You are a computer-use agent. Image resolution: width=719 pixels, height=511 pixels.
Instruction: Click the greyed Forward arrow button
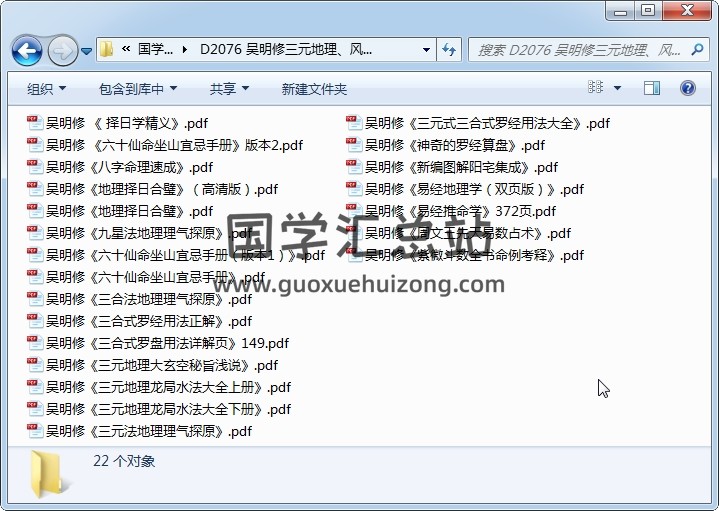tap(62, 50)
